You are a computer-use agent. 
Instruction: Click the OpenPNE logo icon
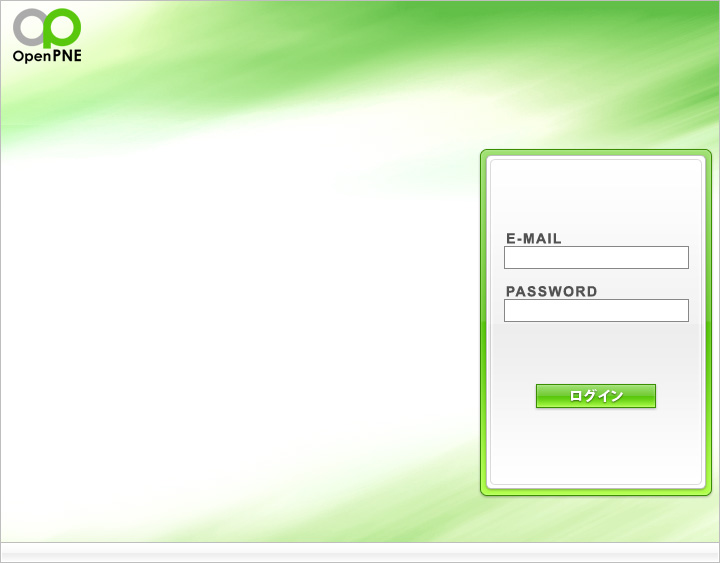pyautogui.click(x=47, y=35)
